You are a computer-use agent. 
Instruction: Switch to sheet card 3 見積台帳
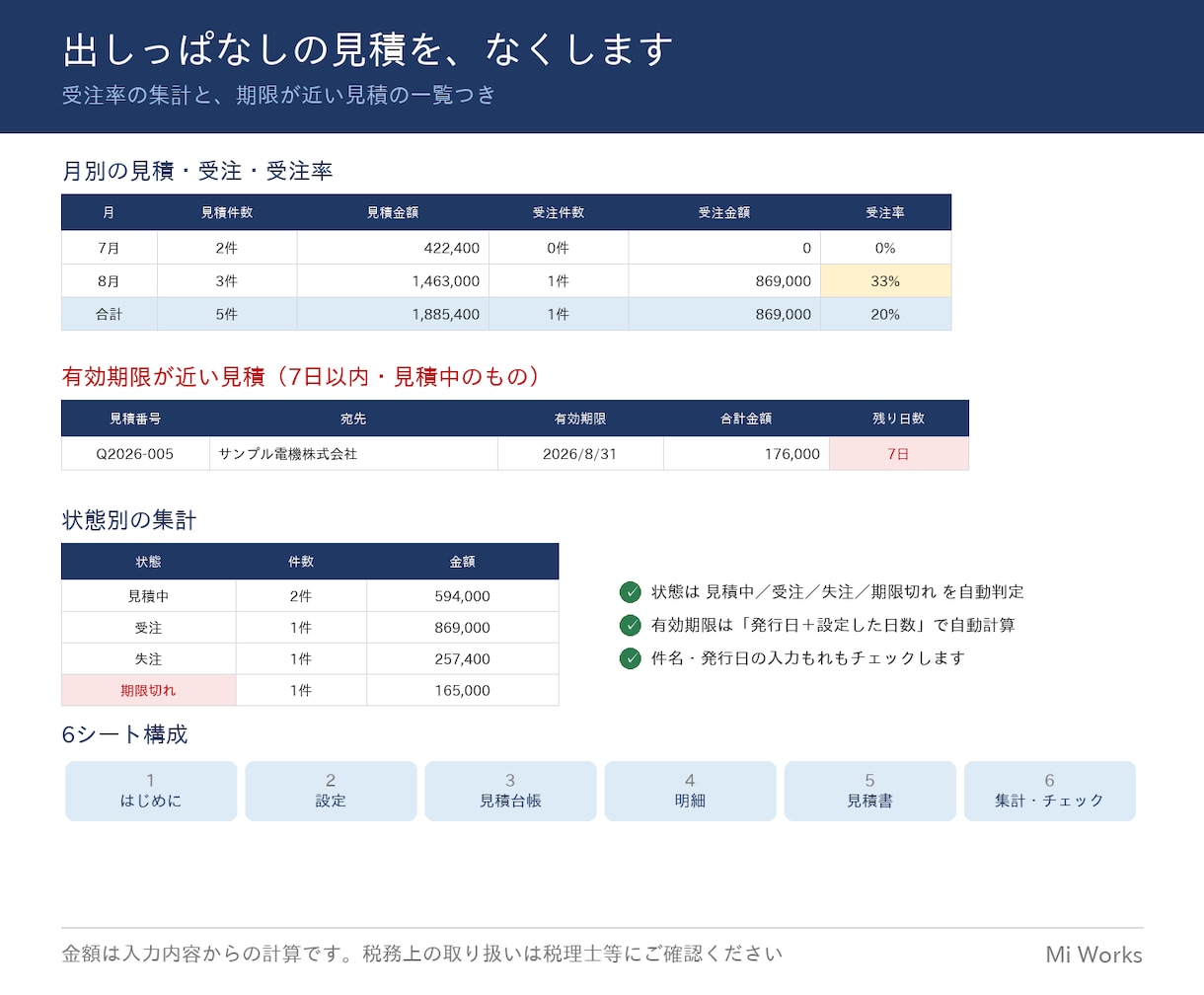coord(510,791)
